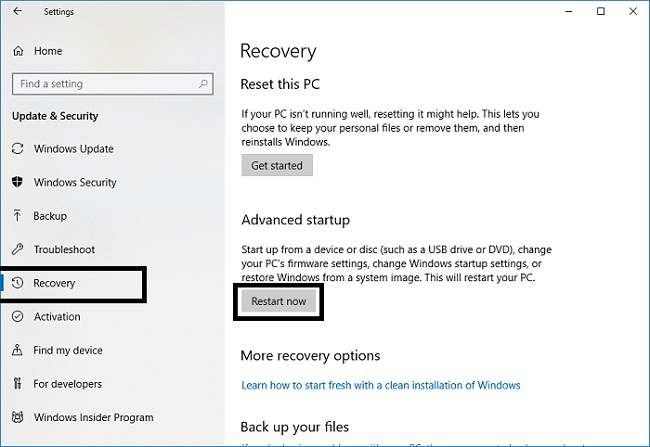Select Troubleshoot from the sidebar
Screen dimensions: 650x447
(64, 249)
